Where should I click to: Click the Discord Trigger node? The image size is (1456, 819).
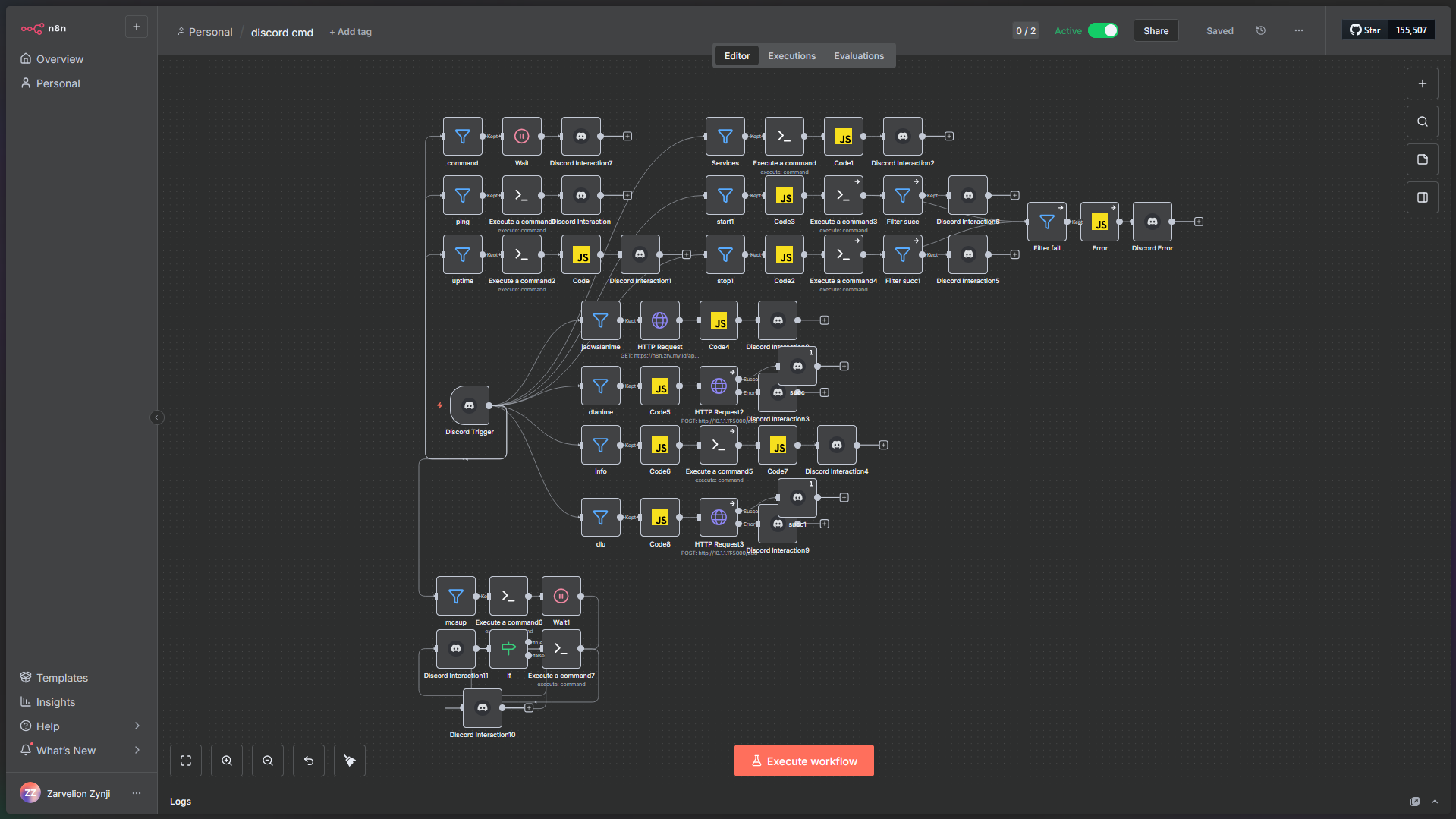[469, 405]
